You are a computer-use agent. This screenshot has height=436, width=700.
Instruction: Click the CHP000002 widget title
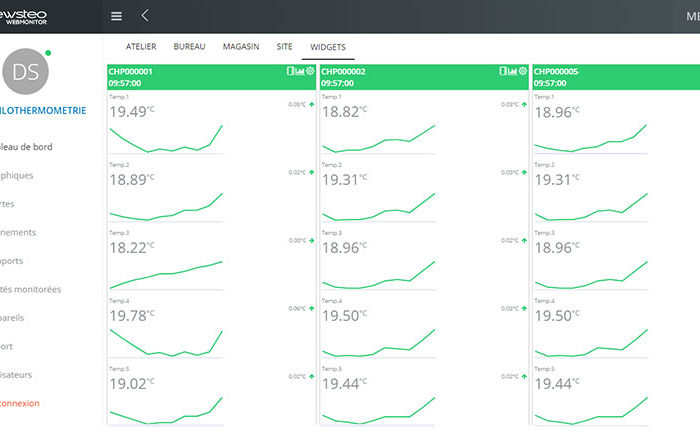pos(343,71)
